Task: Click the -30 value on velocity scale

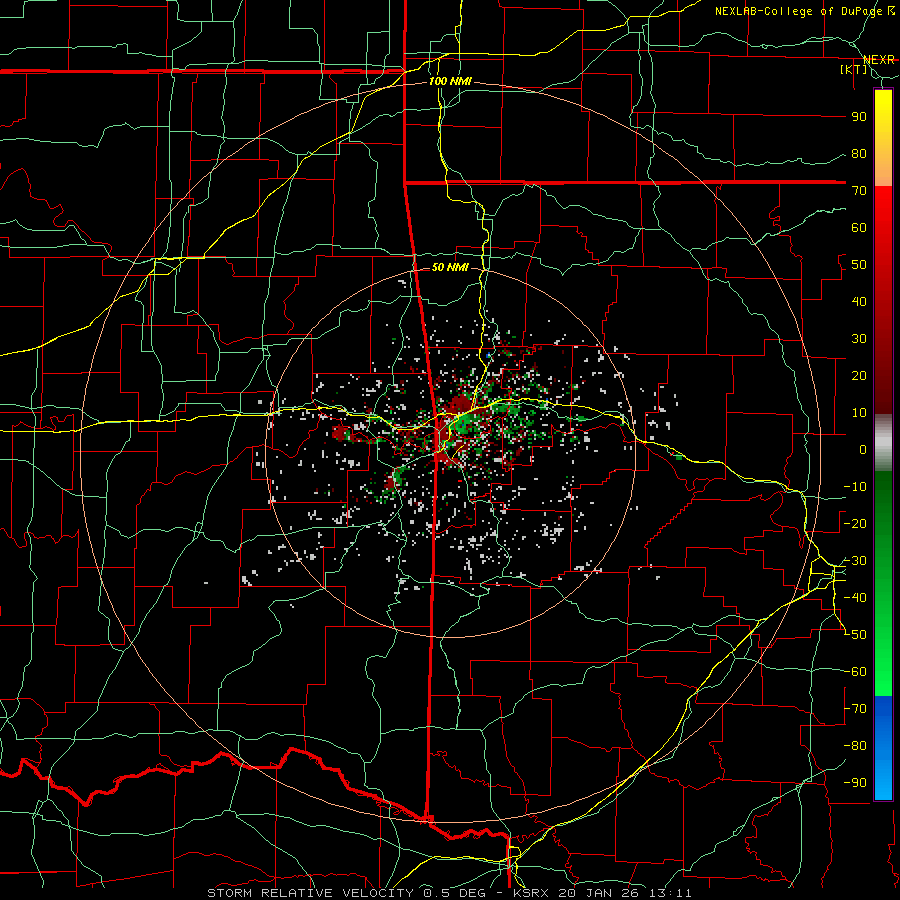Action: (x=855, y=561)
